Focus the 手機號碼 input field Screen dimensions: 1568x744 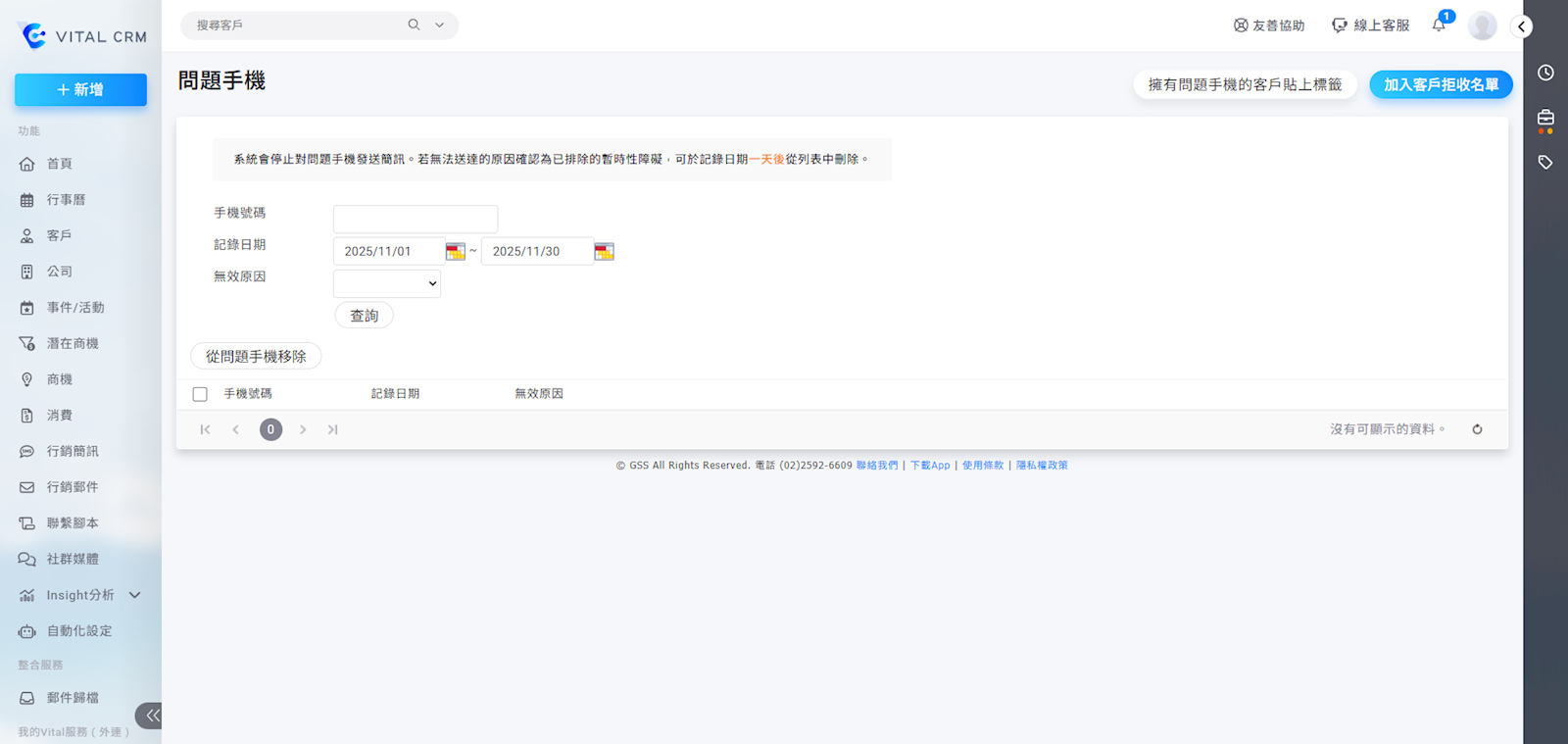point(416,219)
